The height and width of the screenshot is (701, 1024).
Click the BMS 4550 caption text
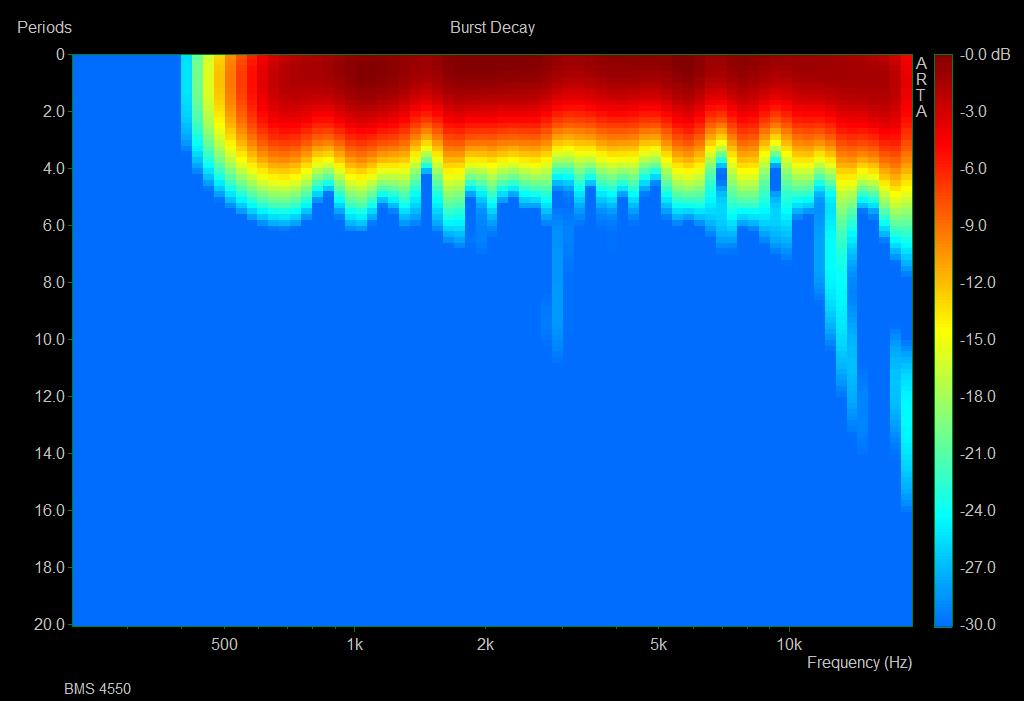click(97, 689)
